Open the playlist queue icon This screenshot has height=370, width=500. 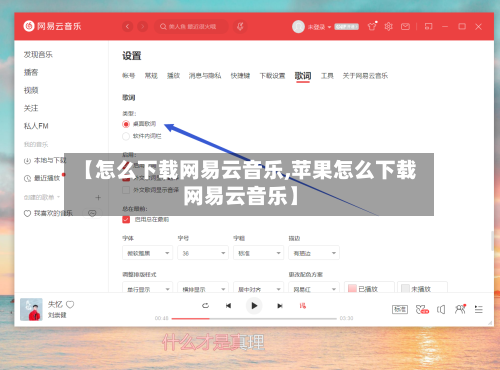click(x=479, y=310)
